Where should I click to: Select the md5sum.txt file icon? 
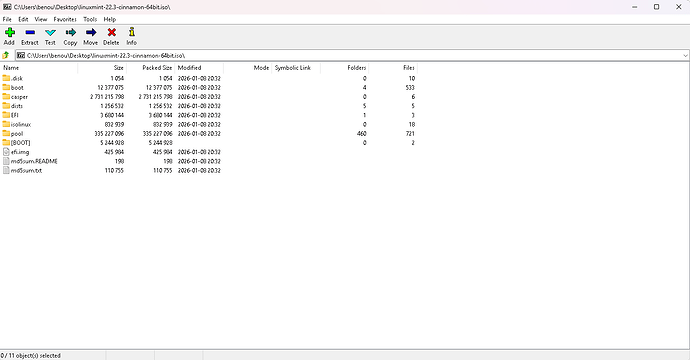(x=6, y=170)
